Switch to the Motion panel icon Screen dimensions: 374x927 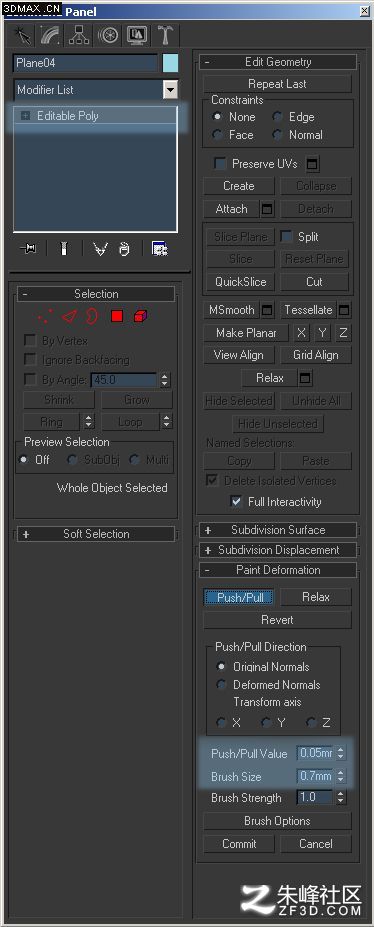tap(108, 35)
